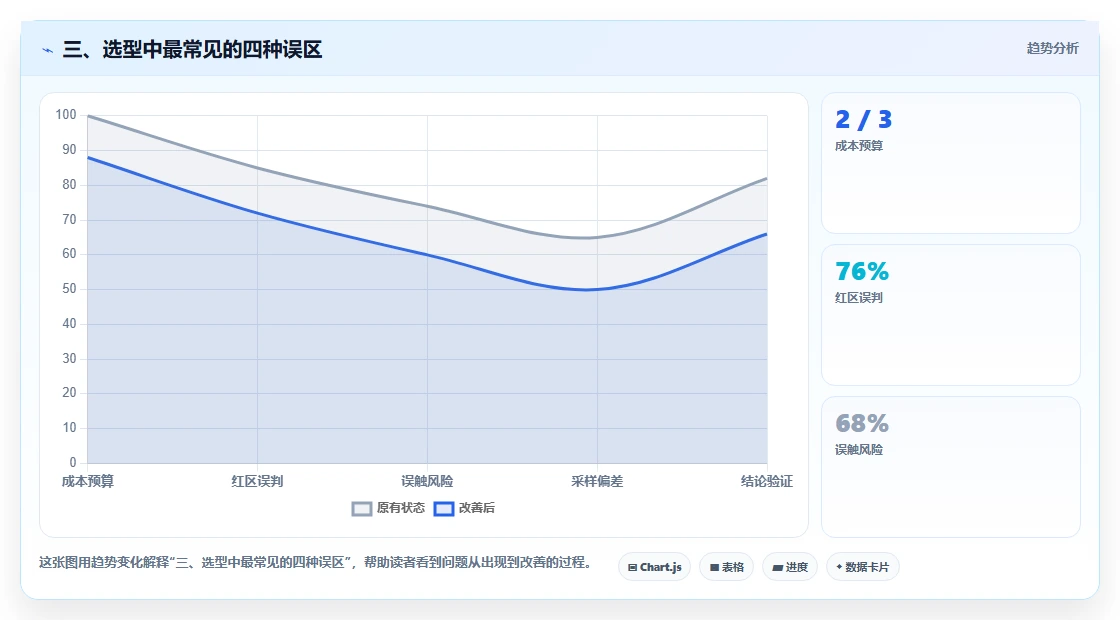The width and height of the screenshot is (1120, 620).
Task: Toggle 原有状态 legend swatch
Action: point(362,509)
